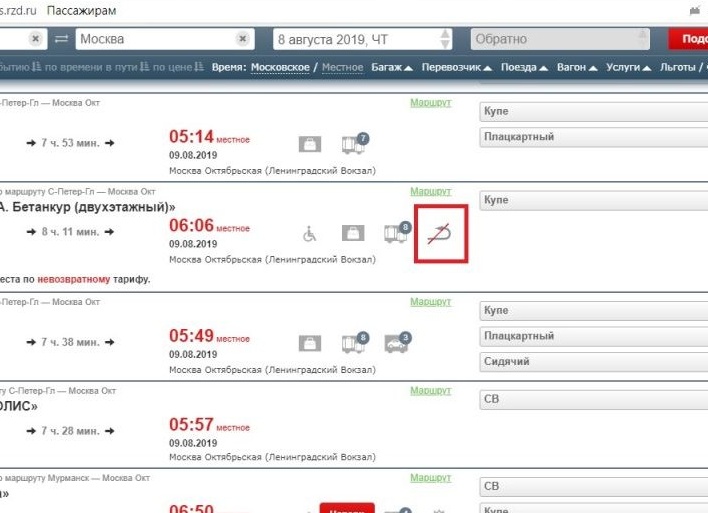This screenshot has height=513, width=708.
Task: Click carriage icon on 06:06 train
Action: click(x=397, y=232)
